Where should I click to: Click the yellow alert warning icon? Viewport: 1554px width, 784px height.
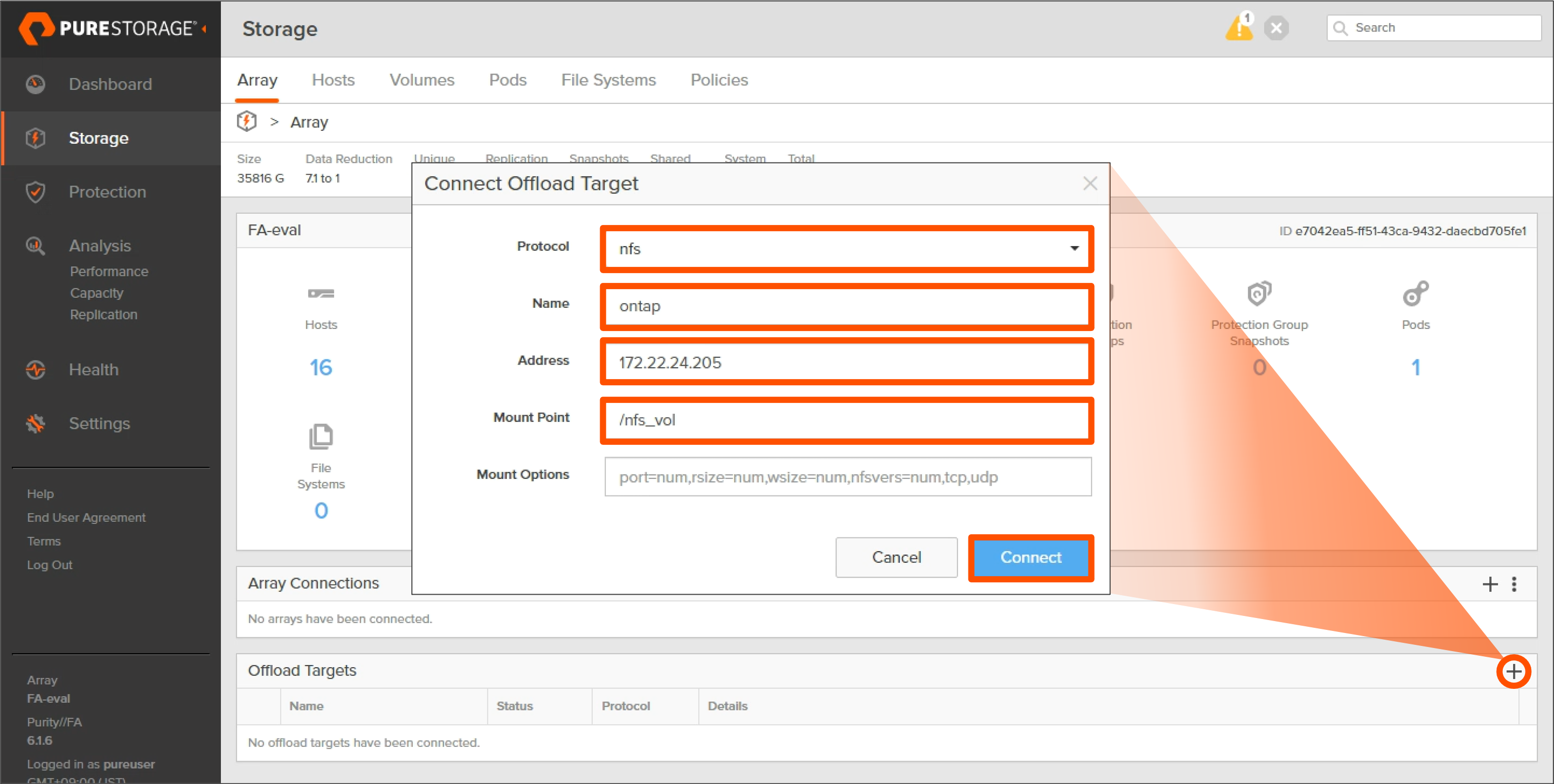pyautogui.click(x=1239, y=27)
